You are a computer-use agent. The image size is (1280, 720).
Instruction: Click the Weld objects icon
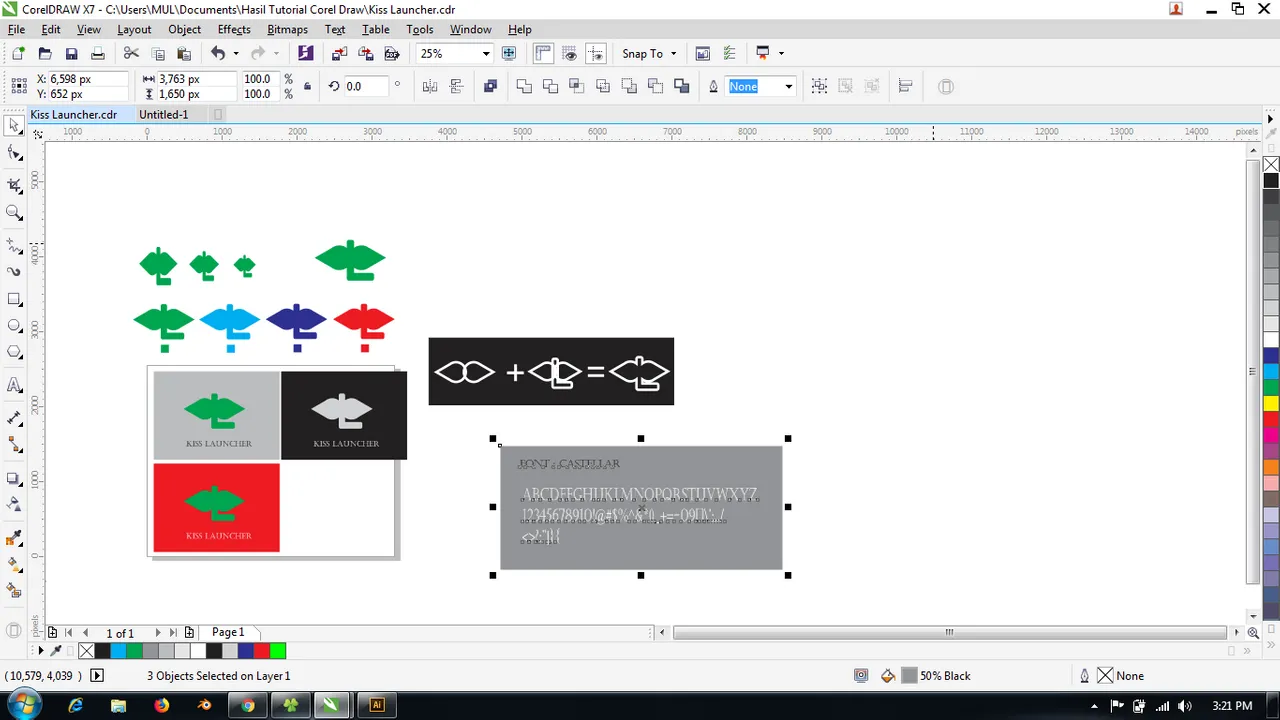[523, 86]
